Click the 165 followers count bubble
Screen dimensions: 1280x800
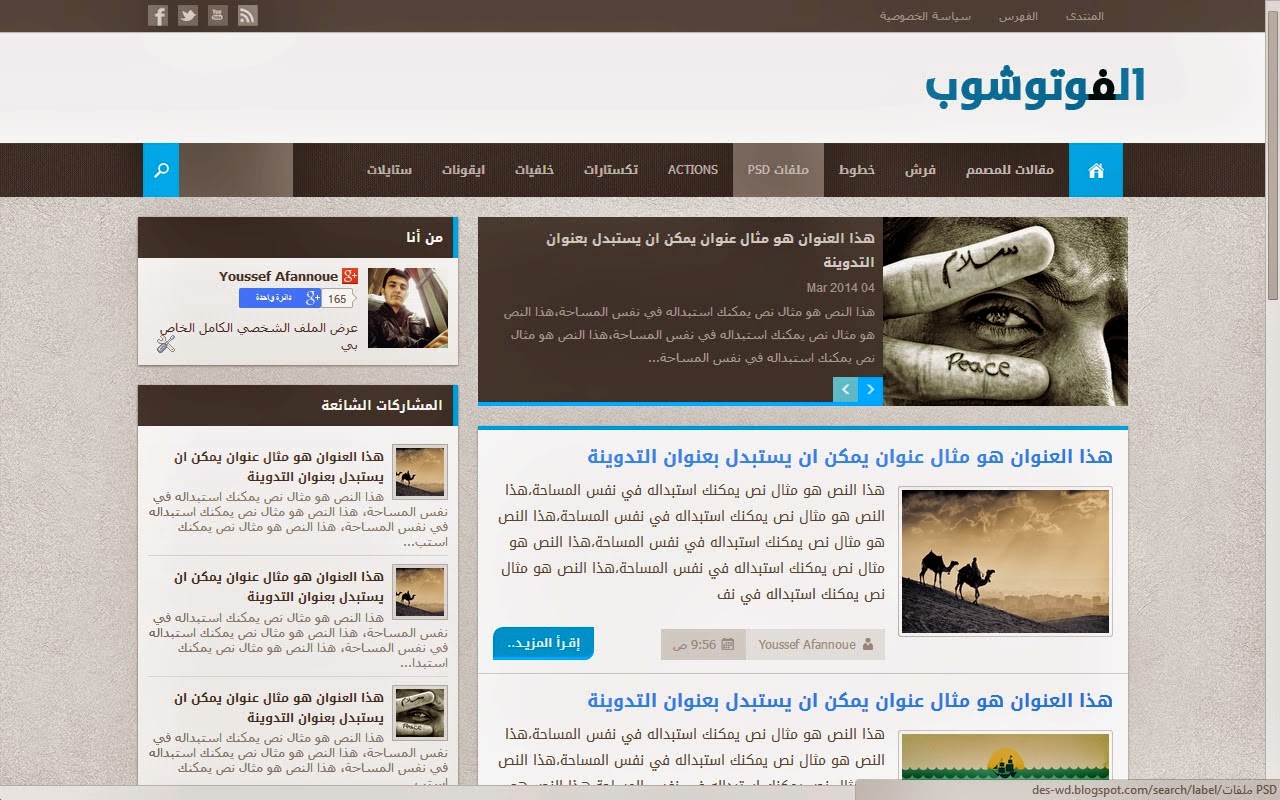pos(339,299)
